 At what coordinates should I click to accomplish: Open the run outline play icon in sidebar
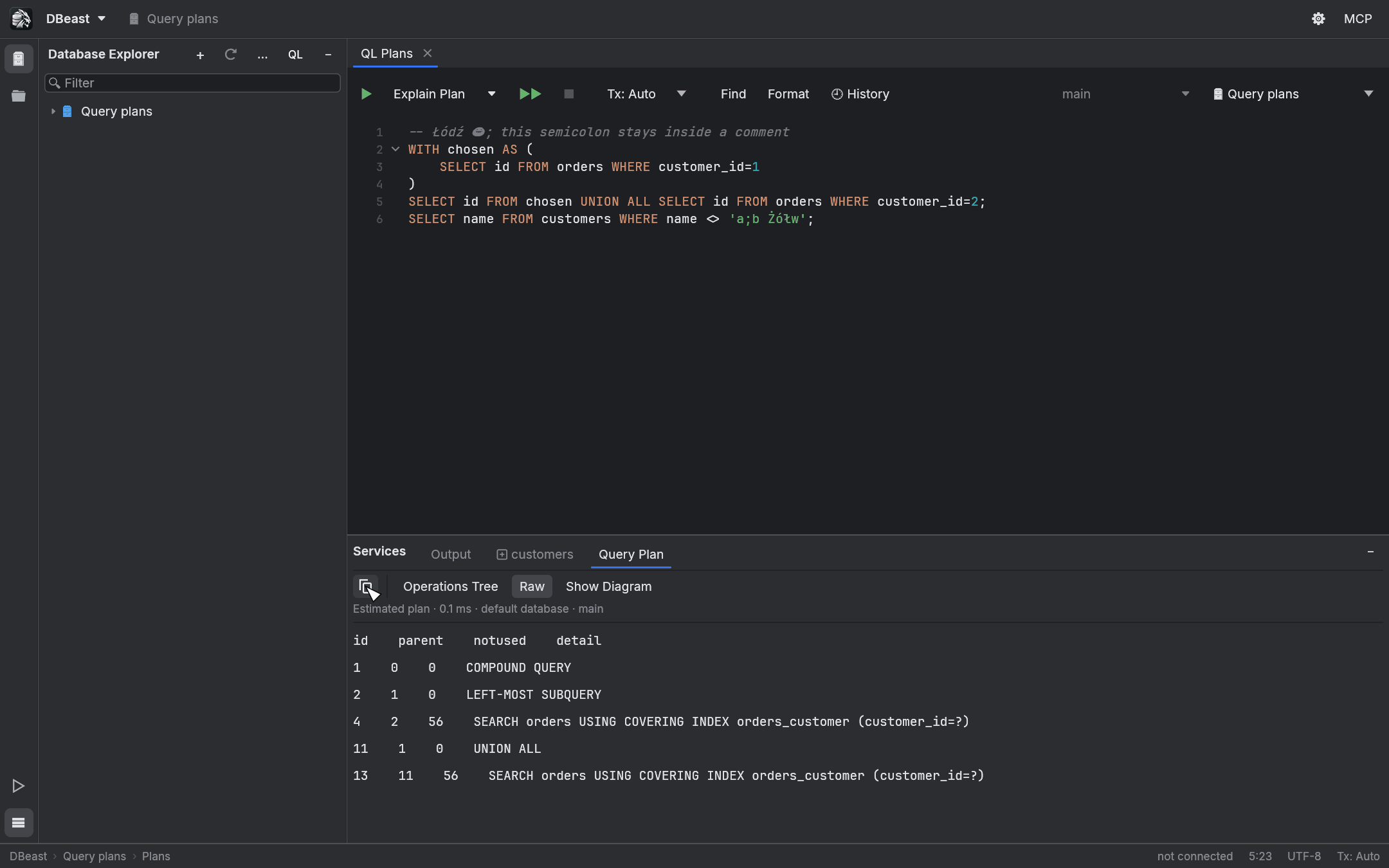[19, 786]
